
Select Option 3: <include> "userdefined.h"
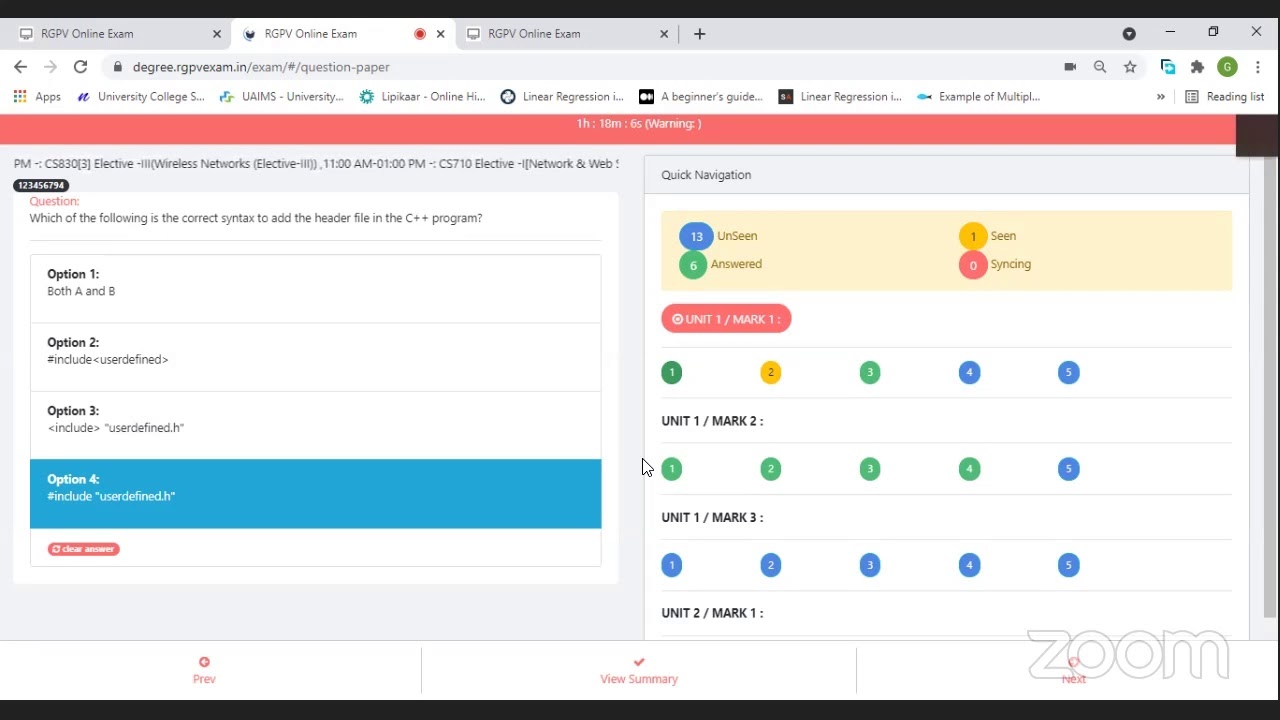(x=316, y=425)
